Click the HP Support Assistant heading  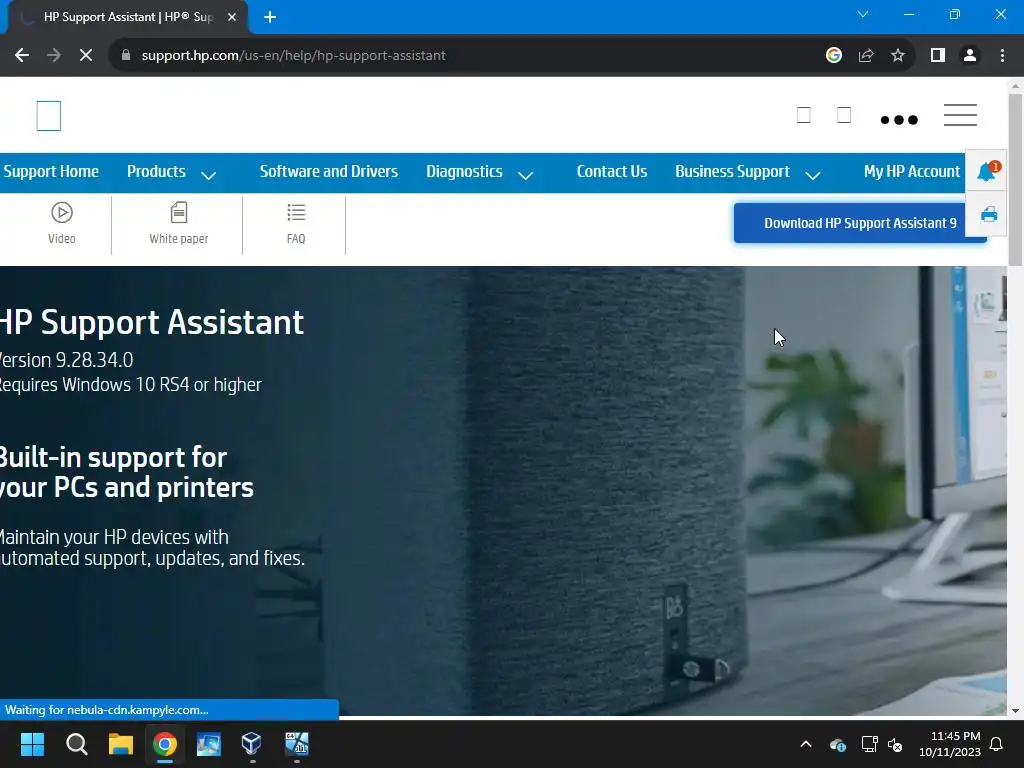pyautogui.click(x=151, y=322)
